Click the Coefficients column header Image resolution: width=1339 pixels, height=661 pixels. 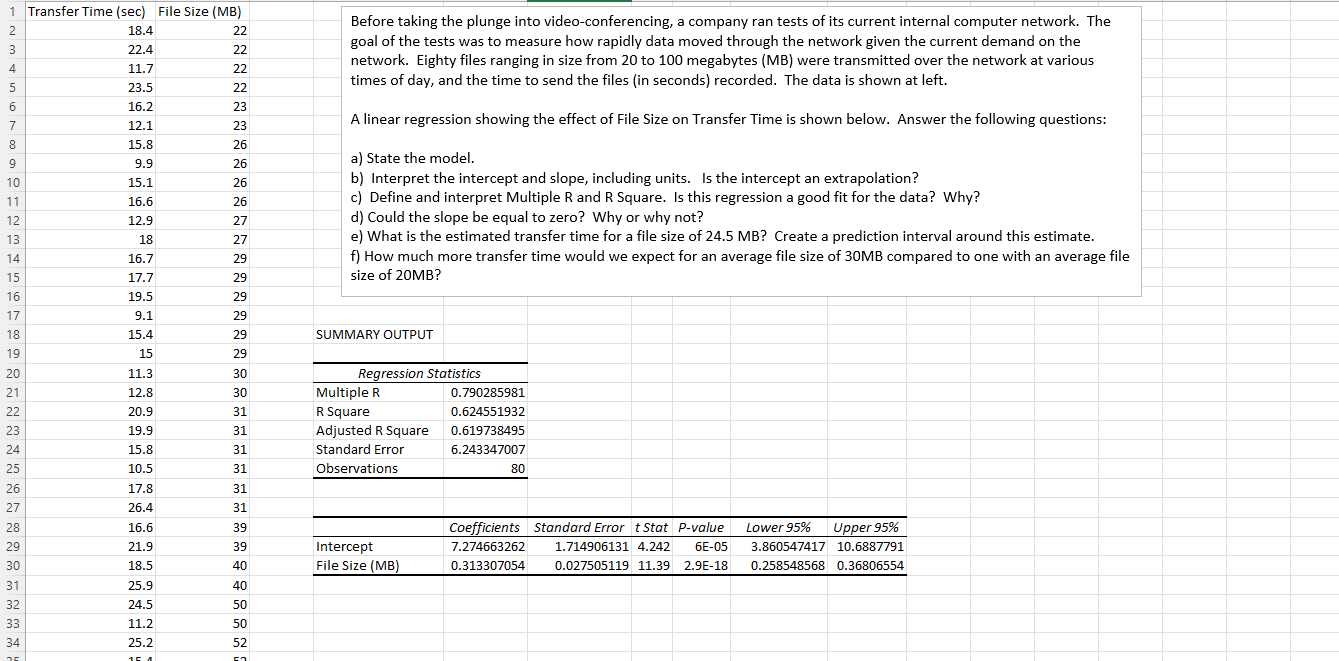pos(485,527)
